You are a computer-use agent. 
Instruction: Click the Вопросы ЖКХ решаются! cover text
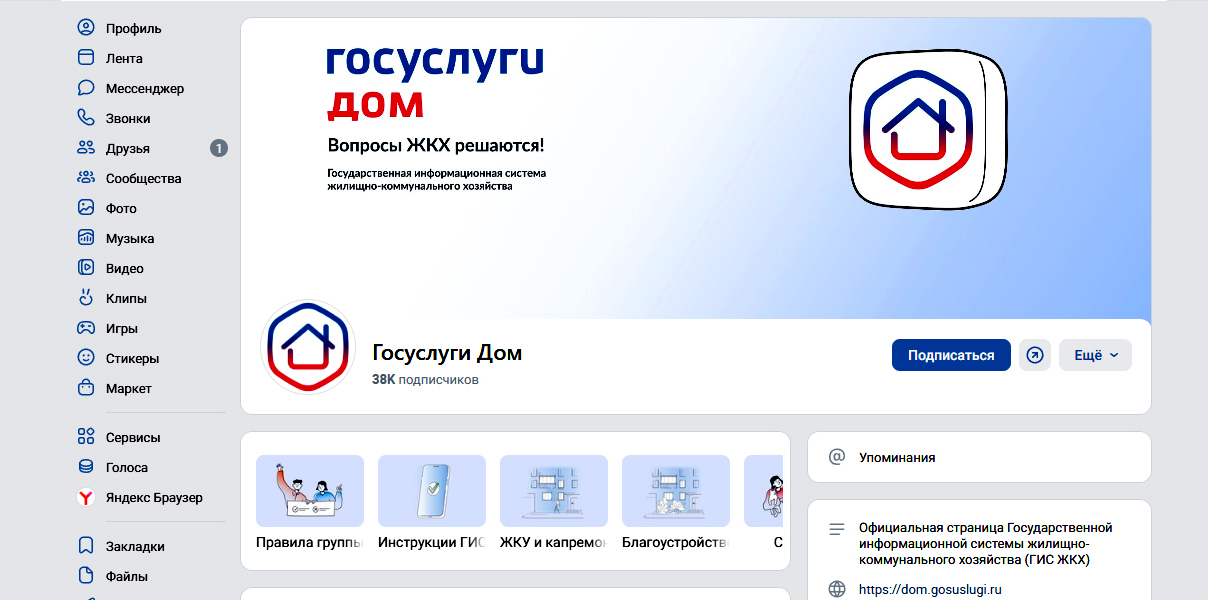coord(436,146)
